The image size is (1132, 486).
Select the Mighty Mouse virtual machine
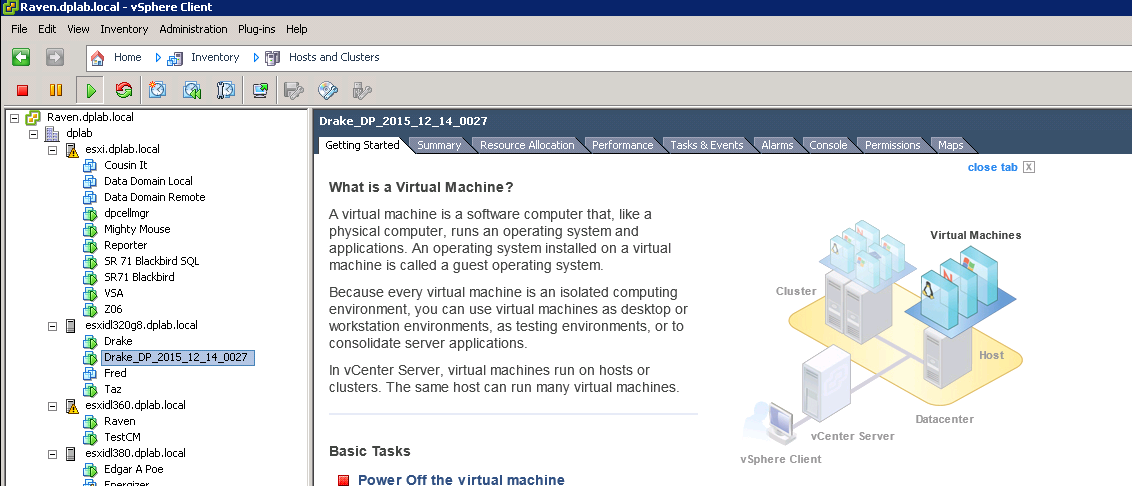(137, 229)
